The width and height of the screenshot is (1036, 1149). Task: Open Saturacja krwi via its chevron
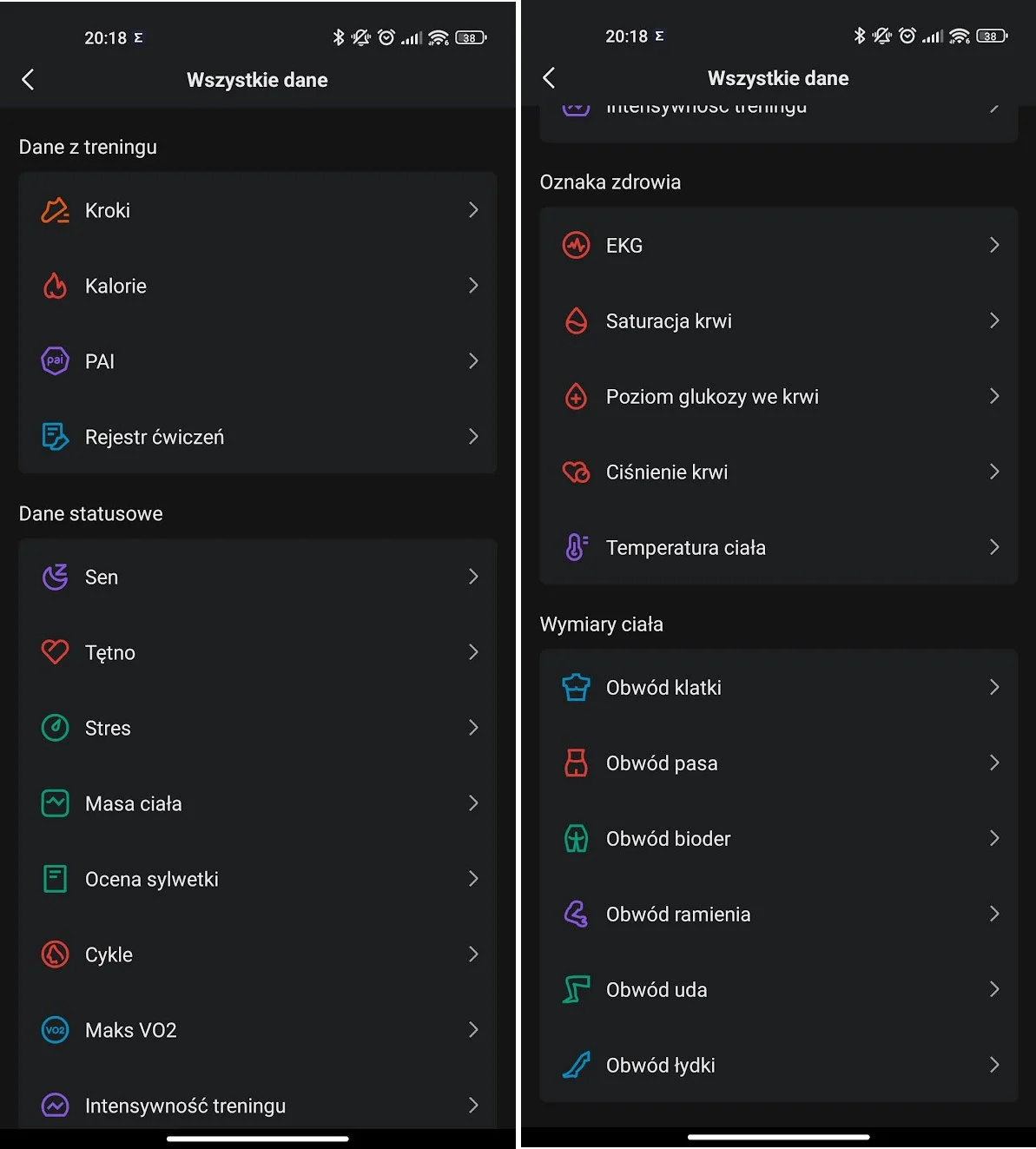pos(994,320)
